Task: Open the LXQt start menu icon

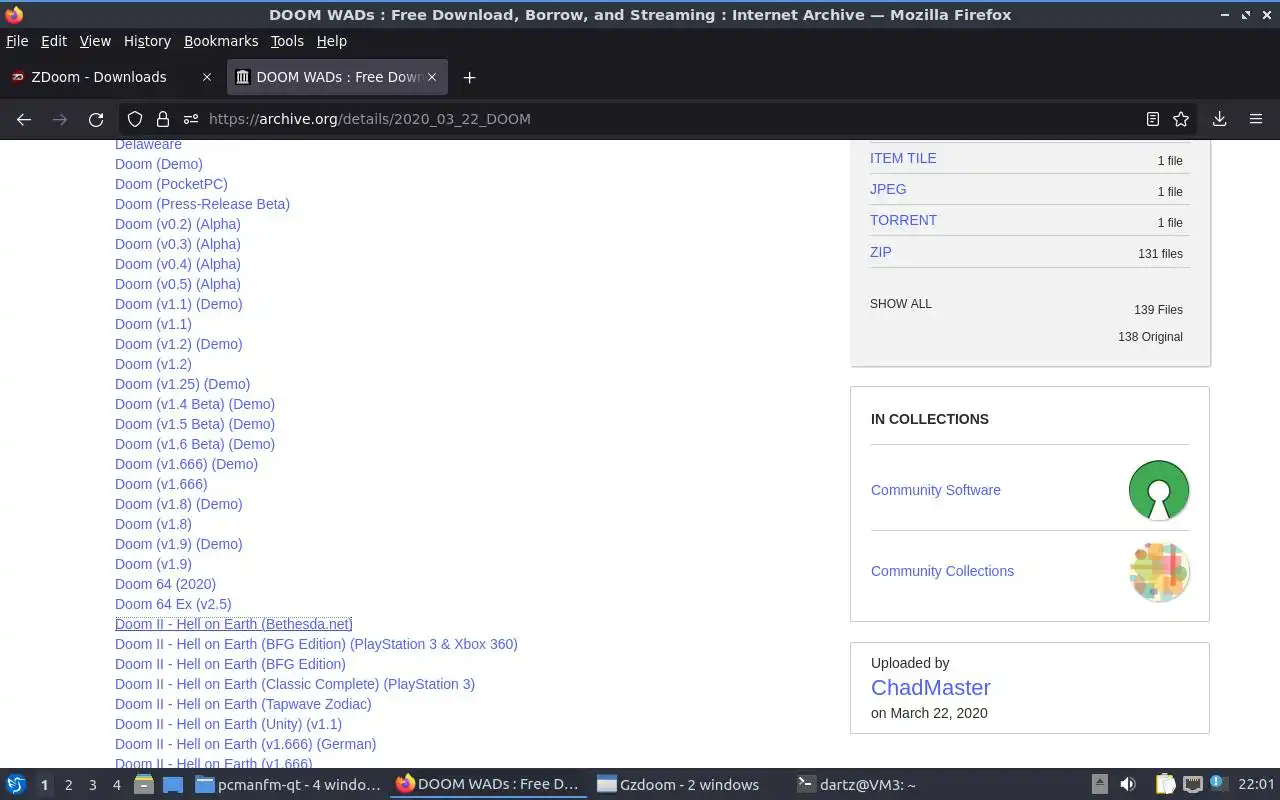Action: [16, 785]
